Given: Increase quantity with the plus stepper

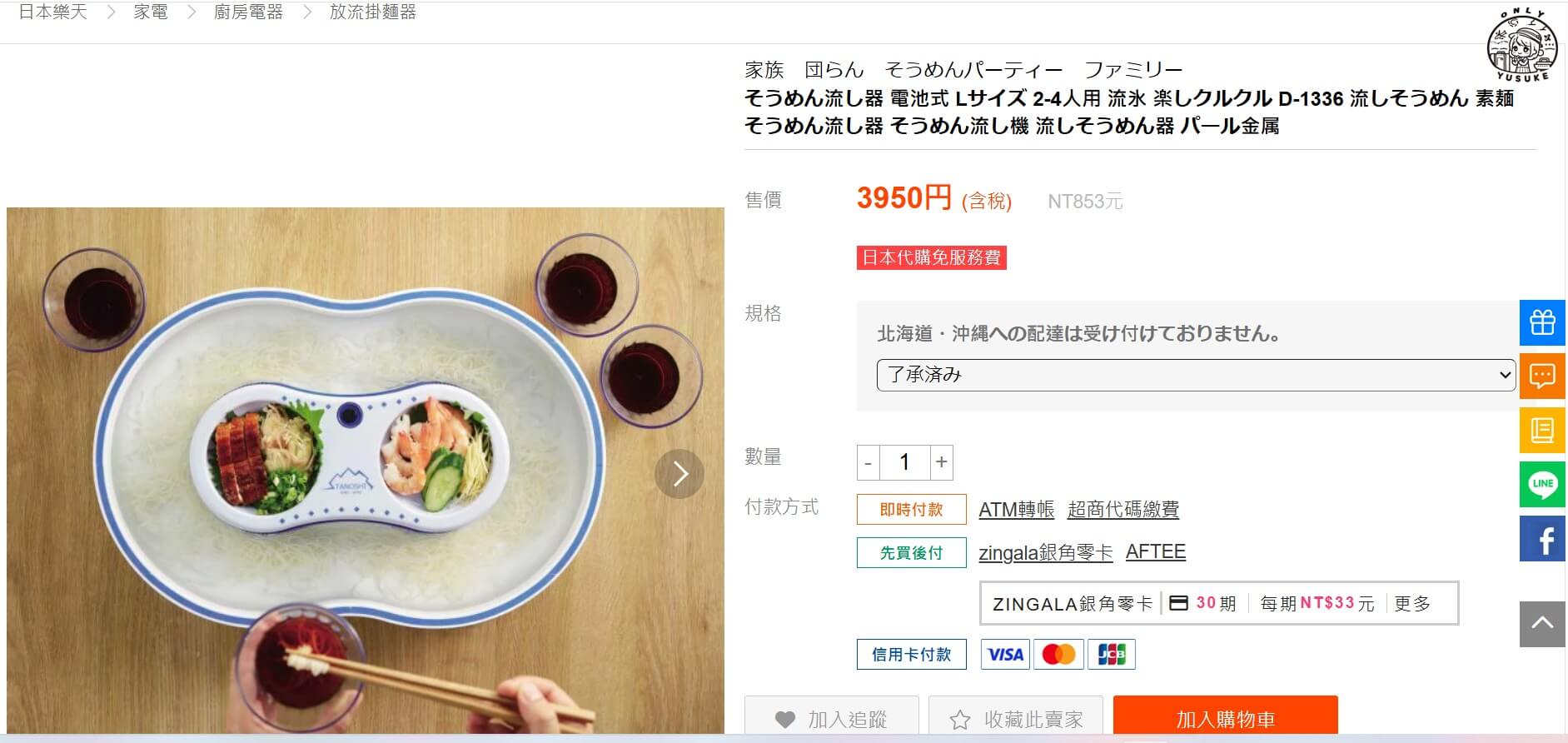Looking at the screenshot, I should (942, 462).
